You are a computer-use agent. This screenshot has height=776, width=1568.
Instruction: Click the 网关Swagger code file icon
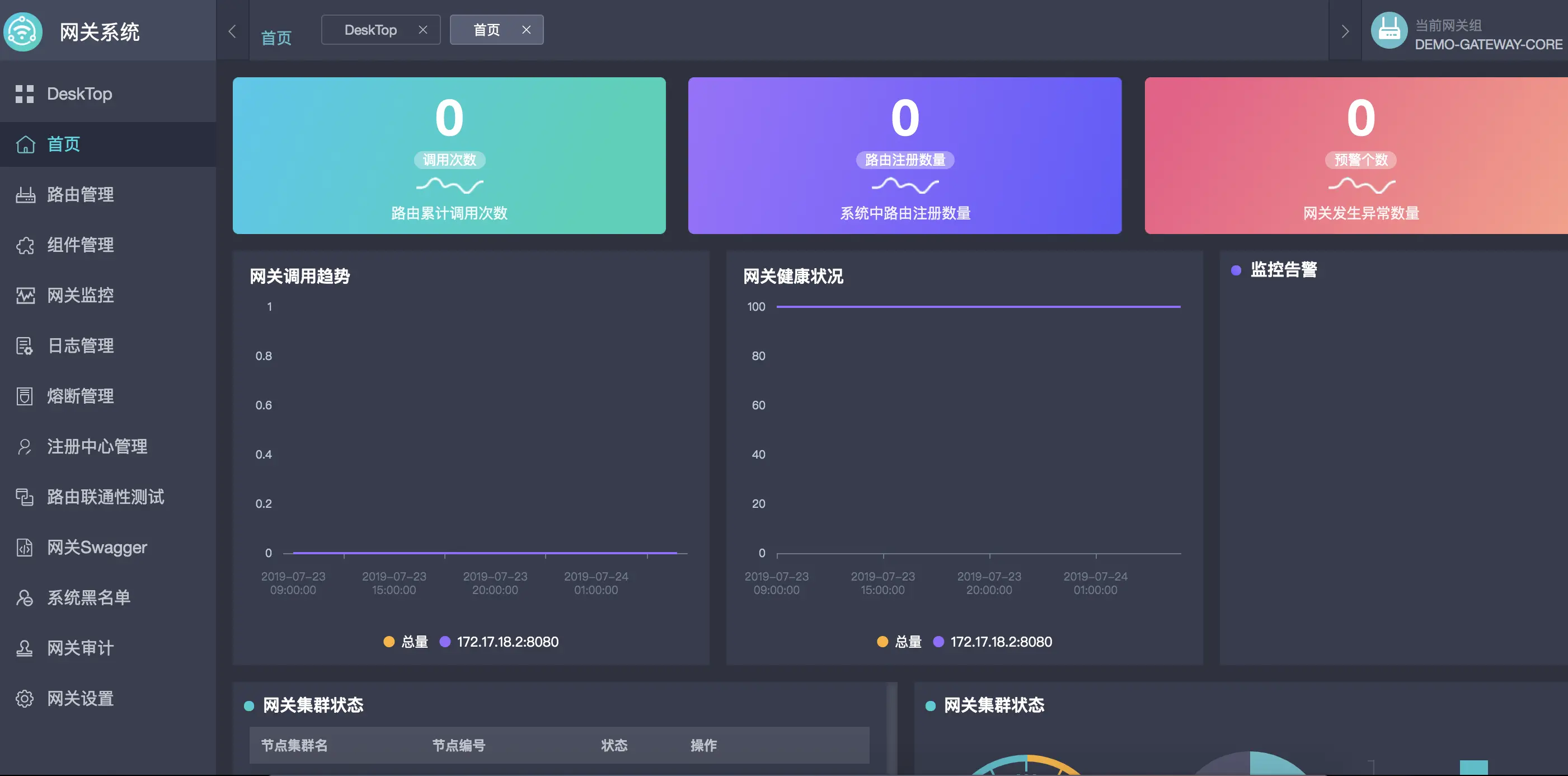tap(25, 548)
